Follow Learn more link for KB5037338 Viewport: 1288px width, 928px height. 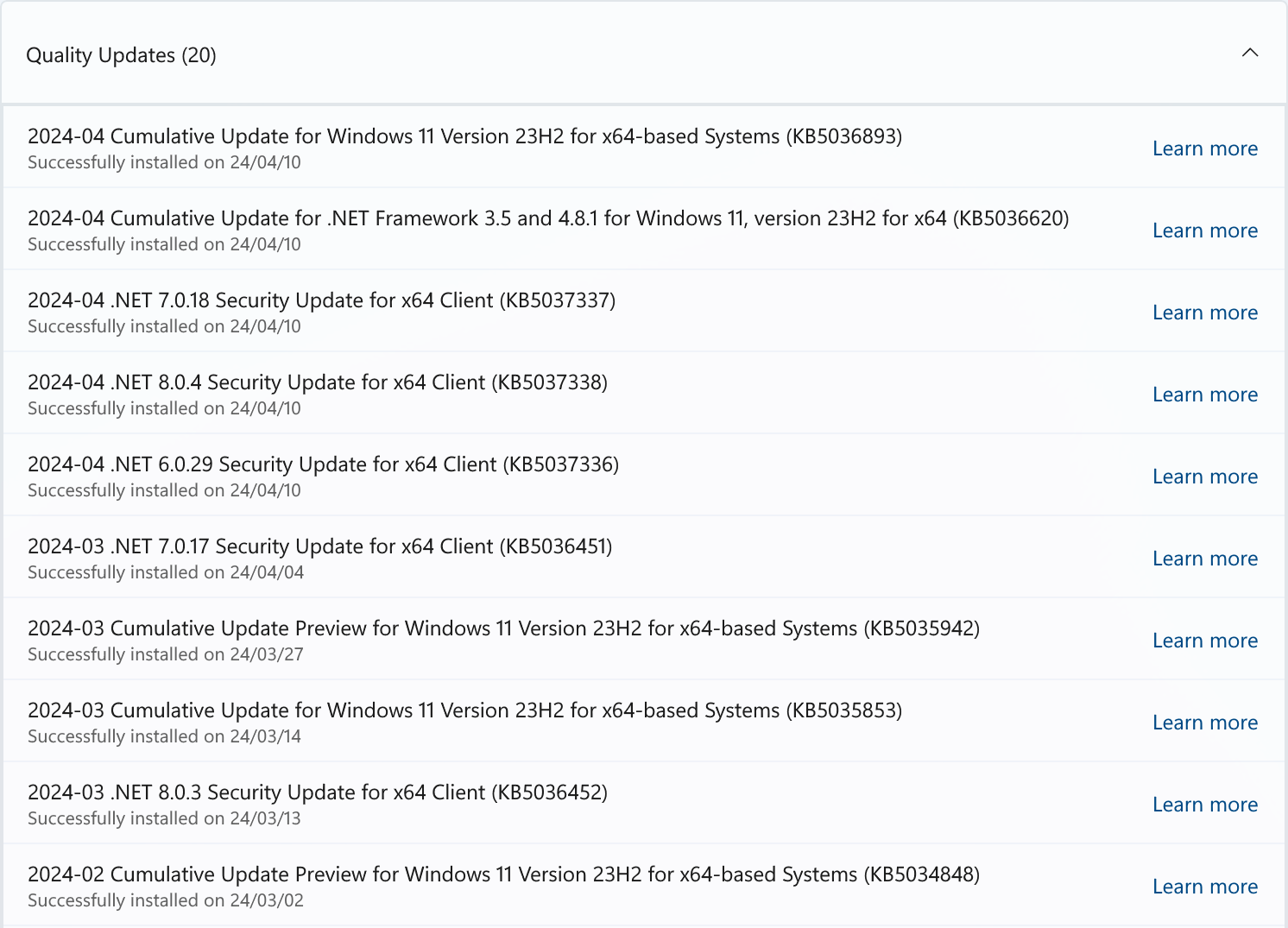tap(1204, 395)
